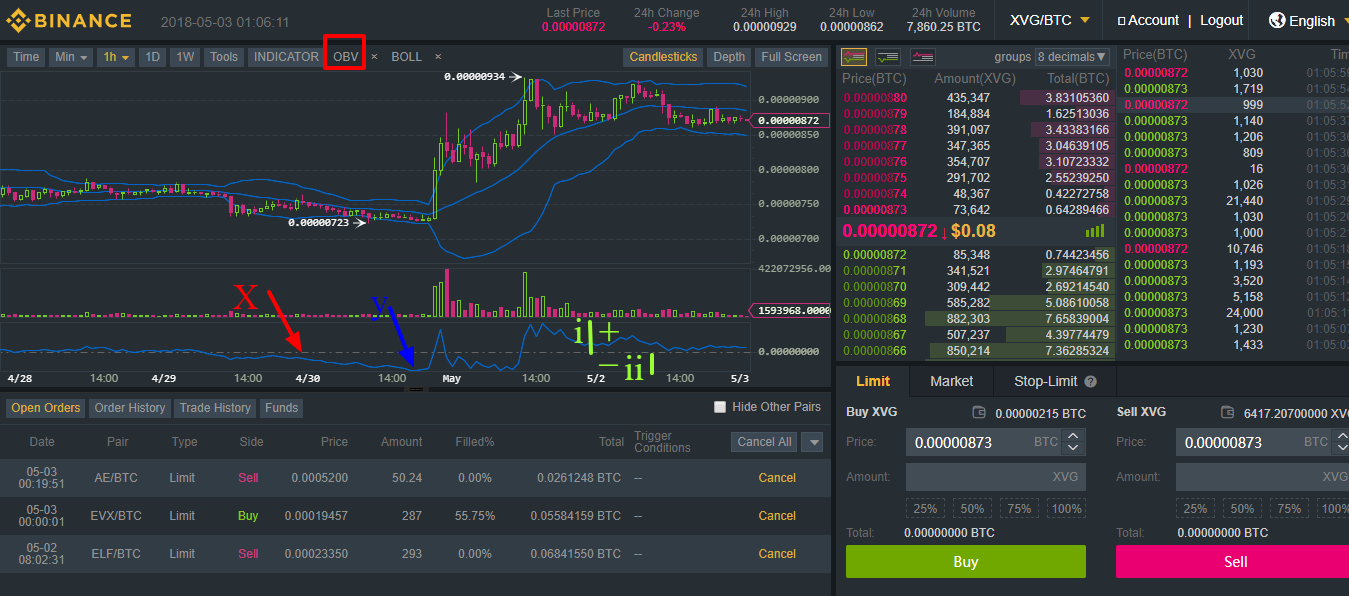Viewport: 1349px width, 596px height.
Task: Select the BOLL indicator label
Action: 407,57
